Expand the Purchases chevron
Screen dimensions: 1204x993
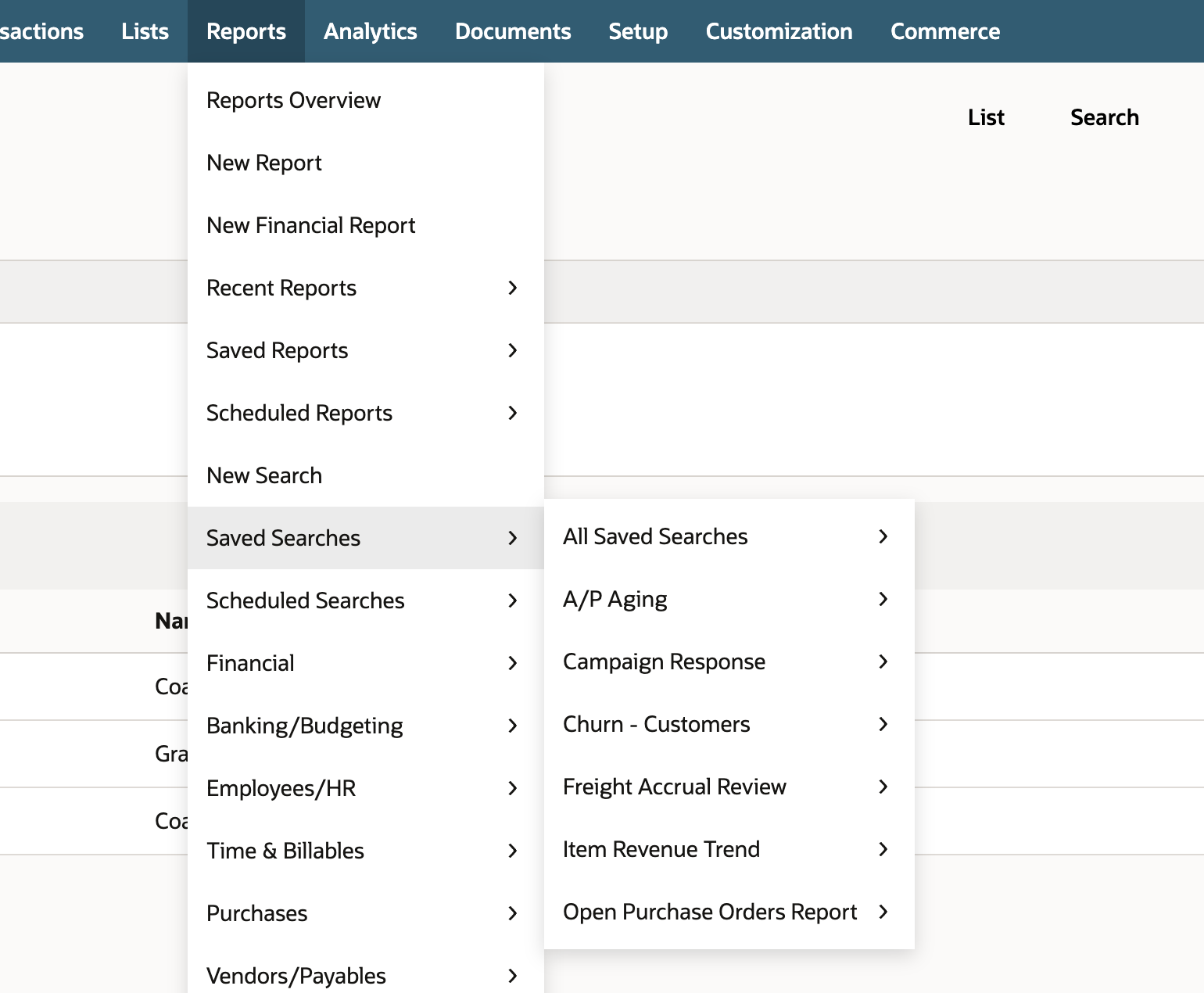pos(513,913)
